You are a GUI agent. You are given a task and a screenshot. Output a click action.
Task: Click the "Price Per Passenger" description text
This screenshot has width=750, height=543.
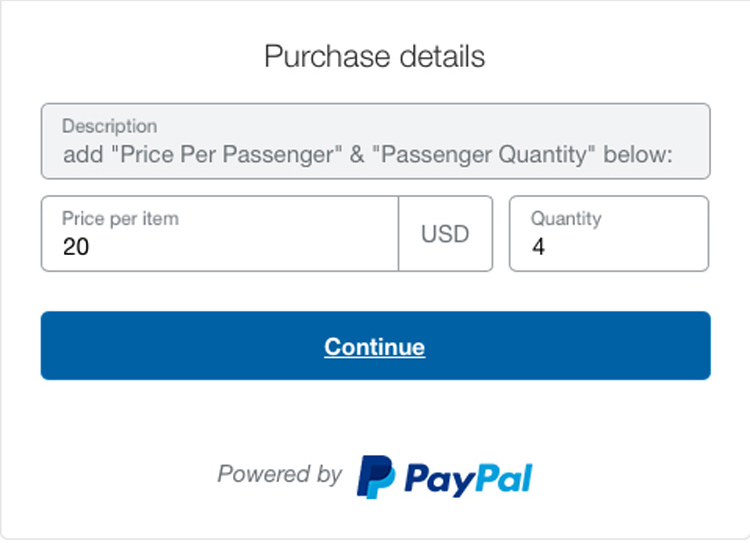coord(227,155)
